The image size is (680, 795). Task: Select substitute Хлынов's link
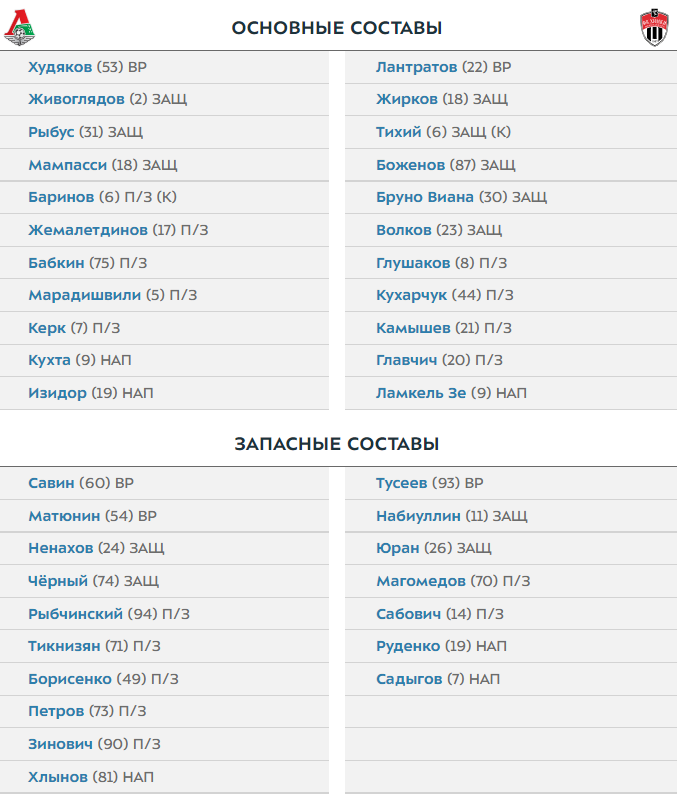pos(58,777)
